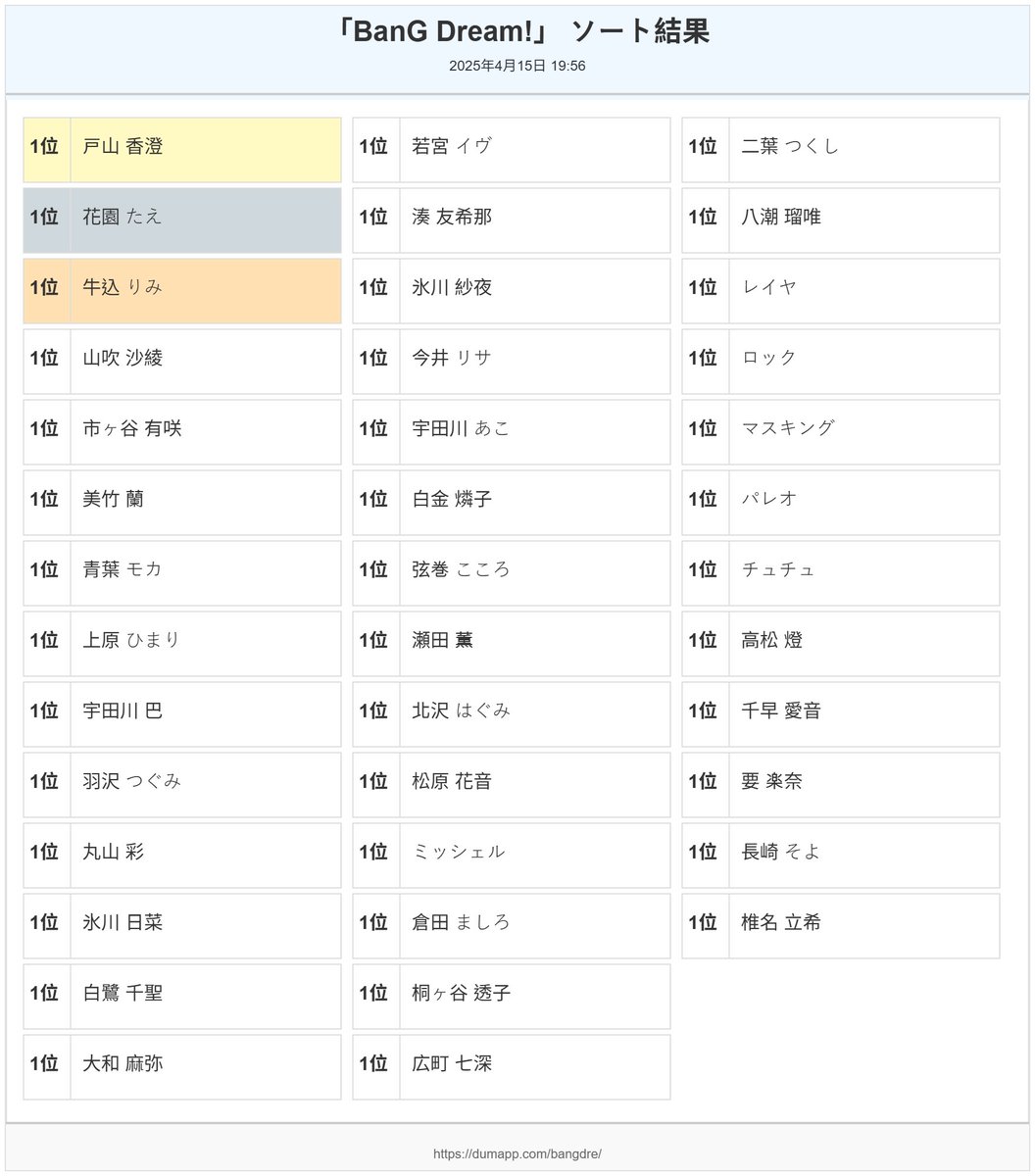The image size is (1035, 1176).
Task: Select the 瀬田 薫 row
Action: click(x=512, y=644)
